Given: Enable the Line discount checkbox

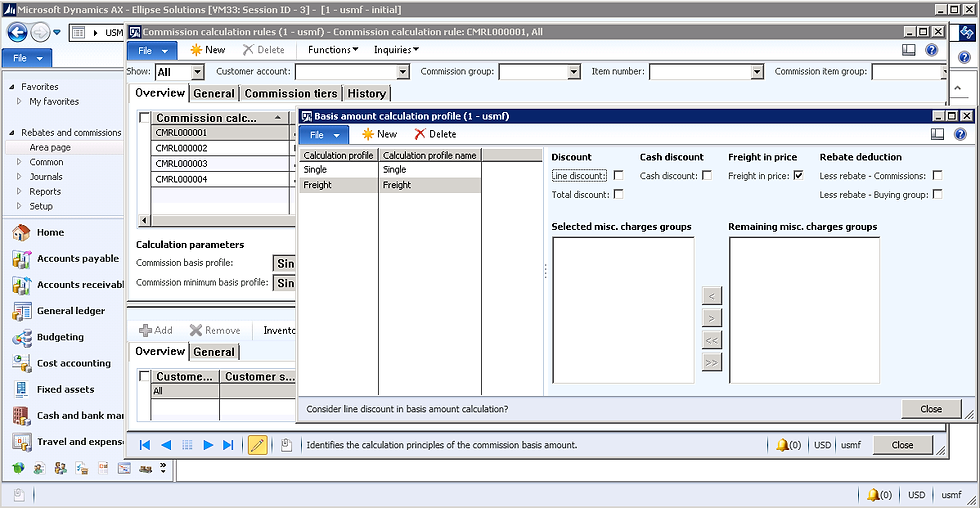Looking at the screenshot, I should (618, 176).
